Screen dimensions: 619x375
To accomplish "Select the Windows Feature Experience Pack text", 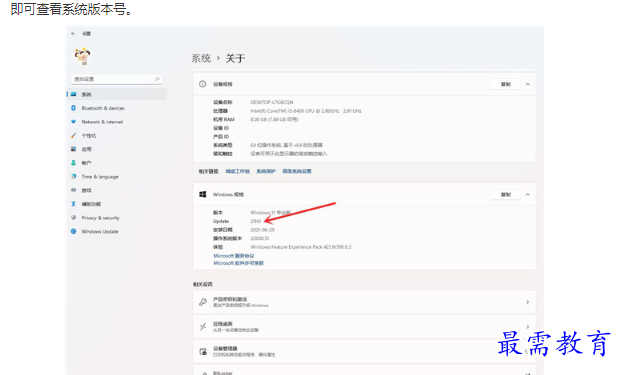I will coord(301,247).
